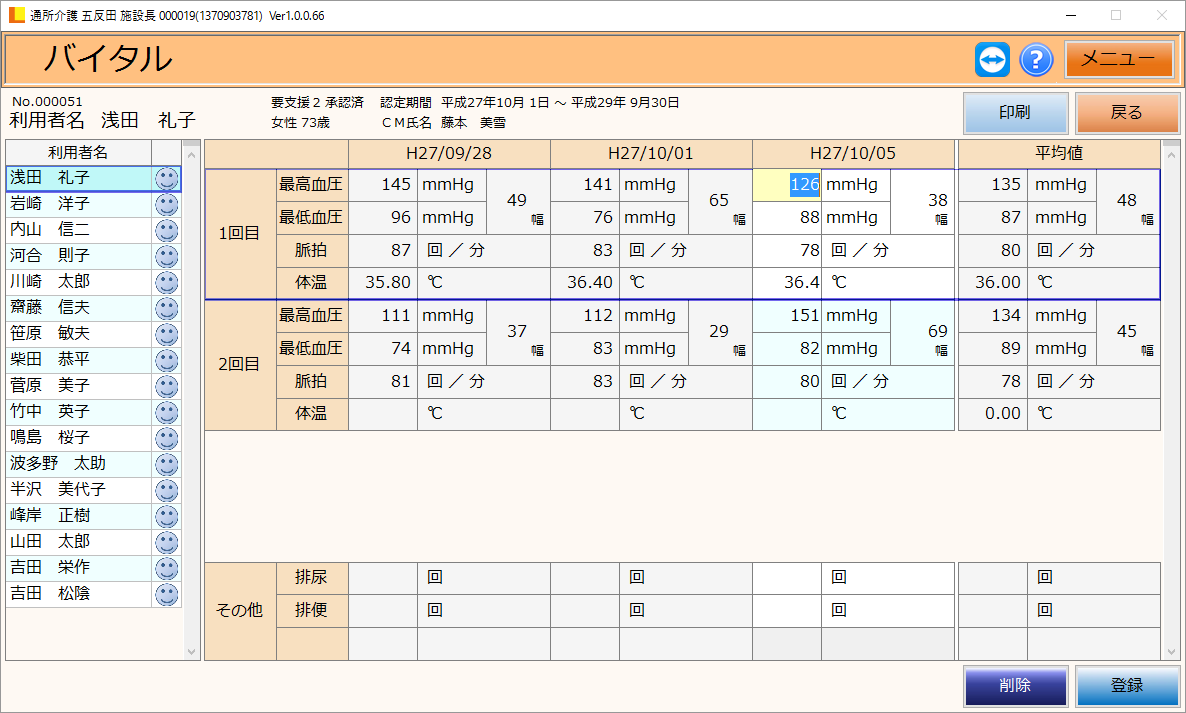Select user 波多野 太助 in list
This screenshot has height=713, width=1186.
79,463
